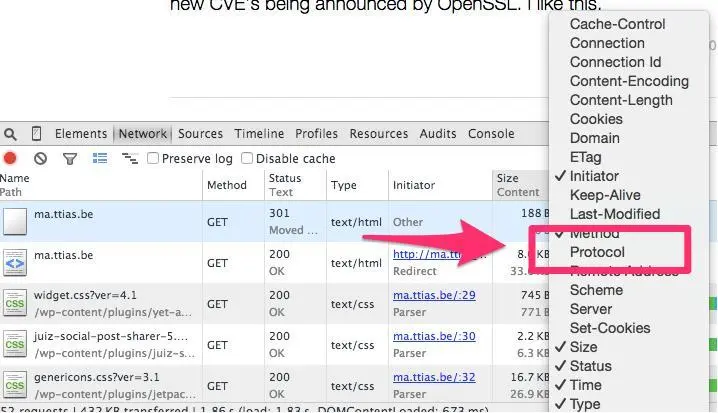Enable the Disable cache checkbox

click(x=247, y=158)
